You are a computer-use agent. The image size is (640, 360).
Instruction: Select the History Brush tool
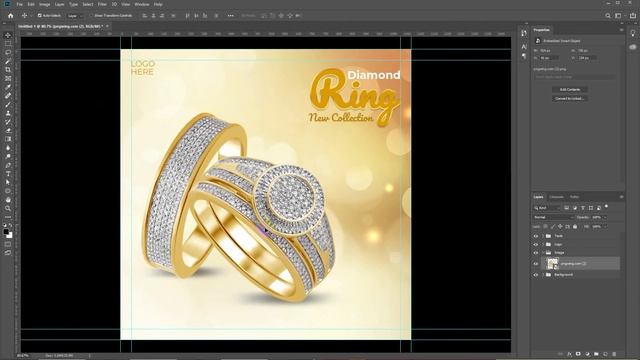click(8, 122)
